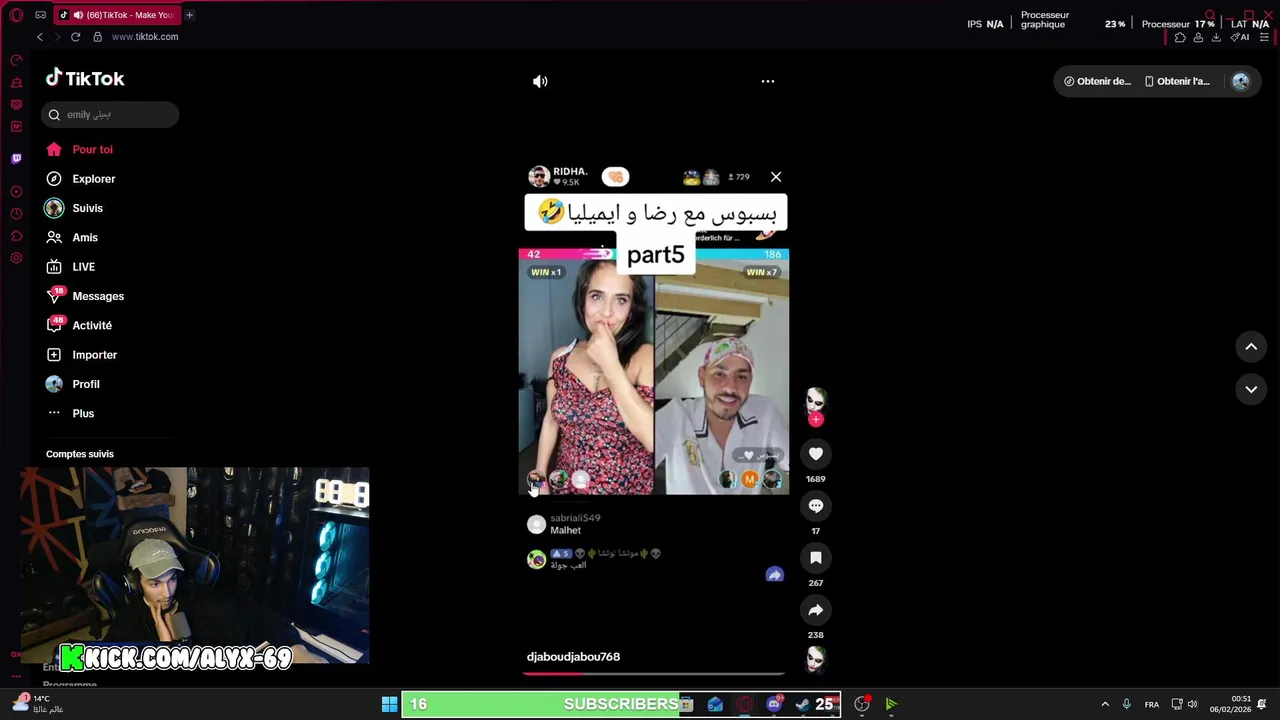This screenshot has width=1280, height=720.
Task: Open the Suivis feed
Action: coord(75,208)
